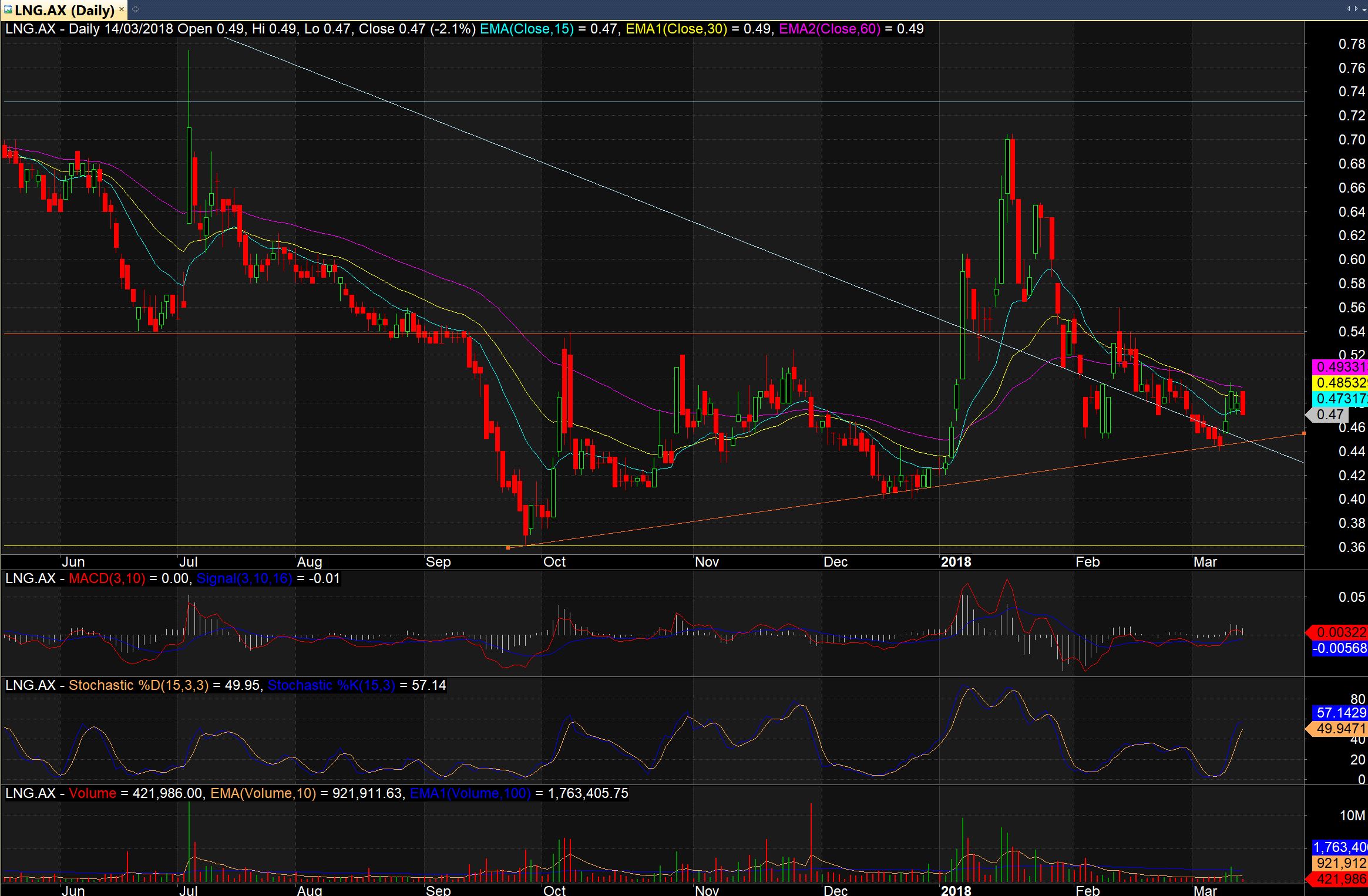Click the 10M volume axis label
The height and width of the screenshot is (896, 1368).
(1352, 816)
